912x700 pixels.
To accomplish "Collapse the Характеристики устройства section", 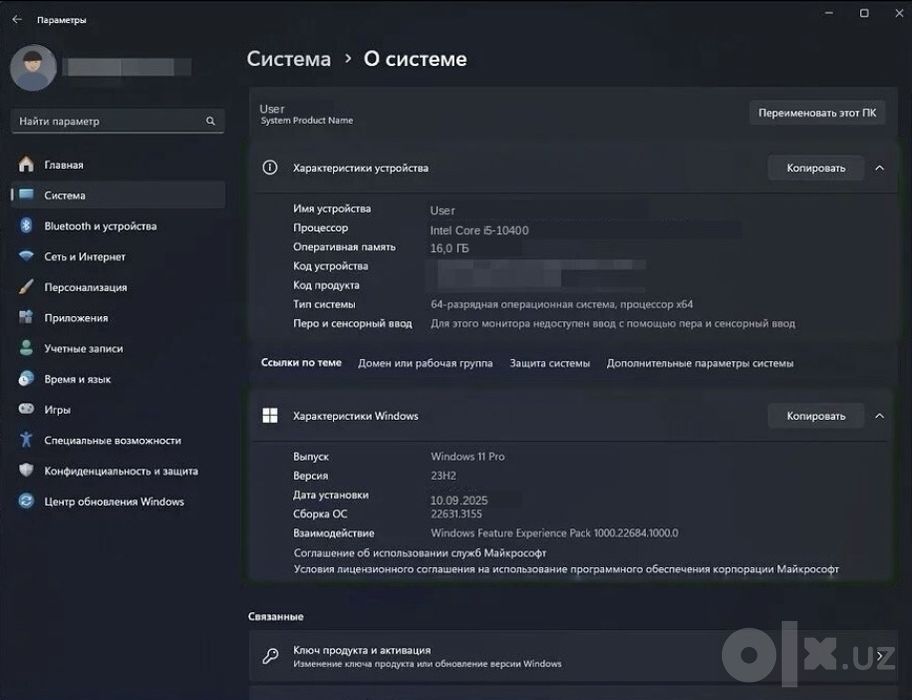I will pyautogui.click(x=879, y=168).
